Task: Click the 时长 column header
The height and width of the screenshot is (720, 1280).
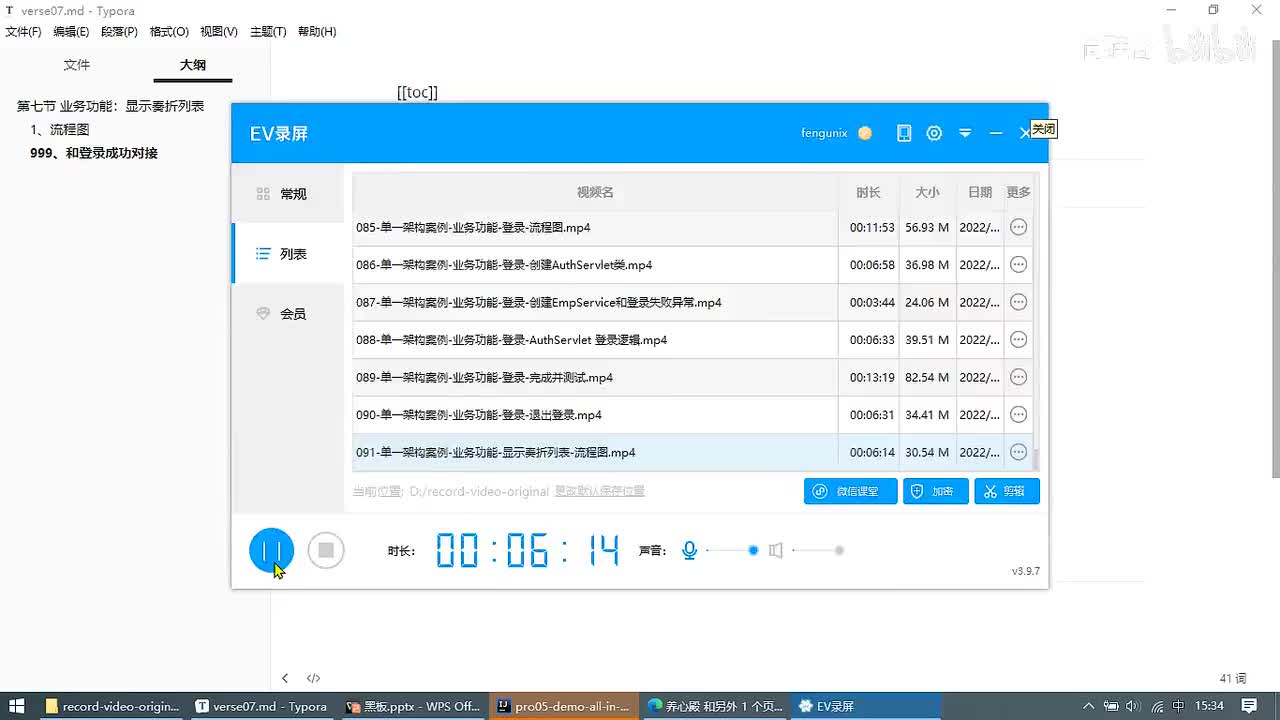Action: [x=868, y=192]
